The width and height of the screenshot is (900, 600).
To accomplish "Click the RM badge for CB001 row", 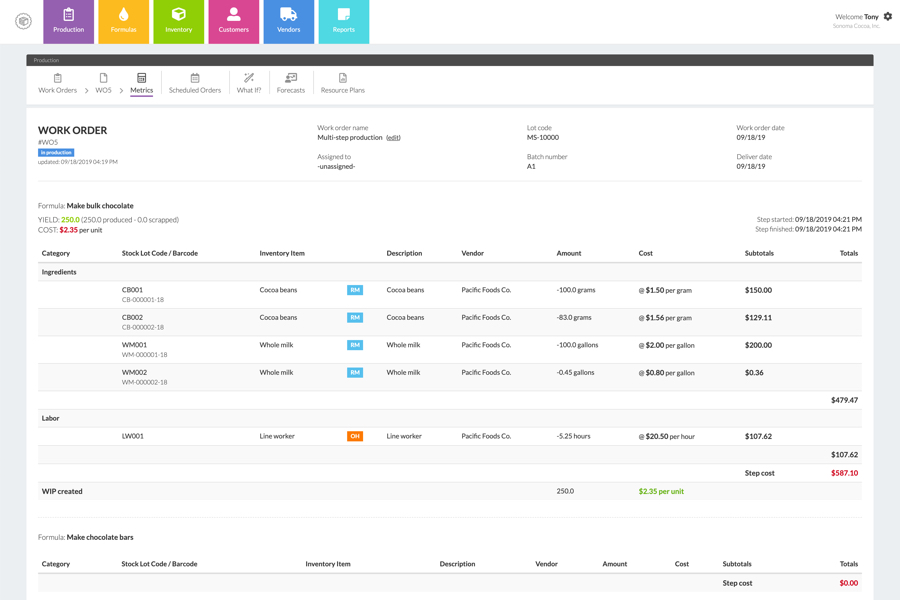I will (355, 290).
